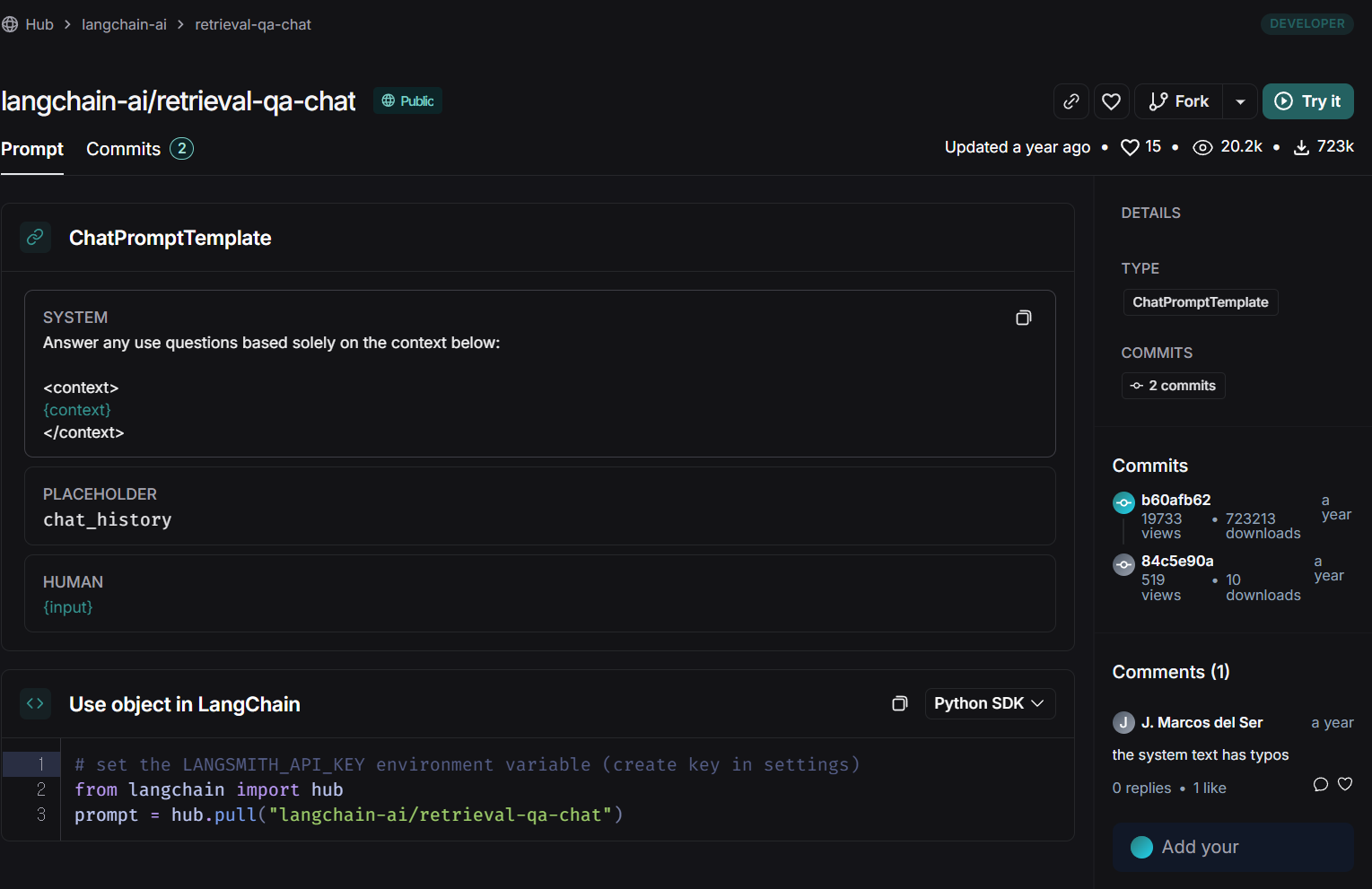
Task: Click the hub.pull code line
Action: pyautogui.click(x=348, y=815)
